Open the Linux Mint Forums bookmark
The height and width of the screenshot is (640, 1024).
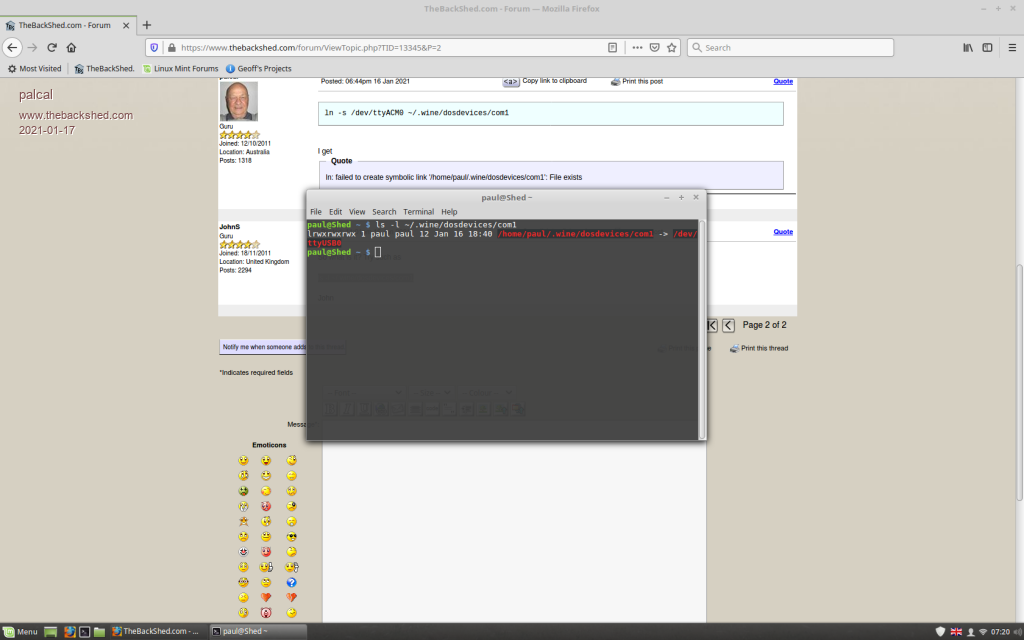coord(180,68)
